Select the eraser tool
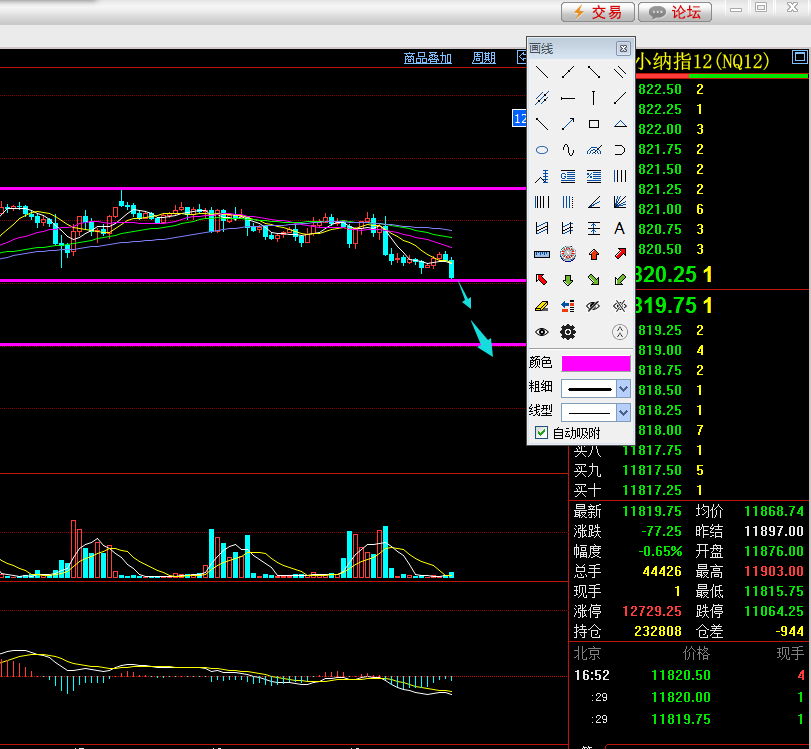811x749 pixels. pyautogui.click(x=542, y=306)
